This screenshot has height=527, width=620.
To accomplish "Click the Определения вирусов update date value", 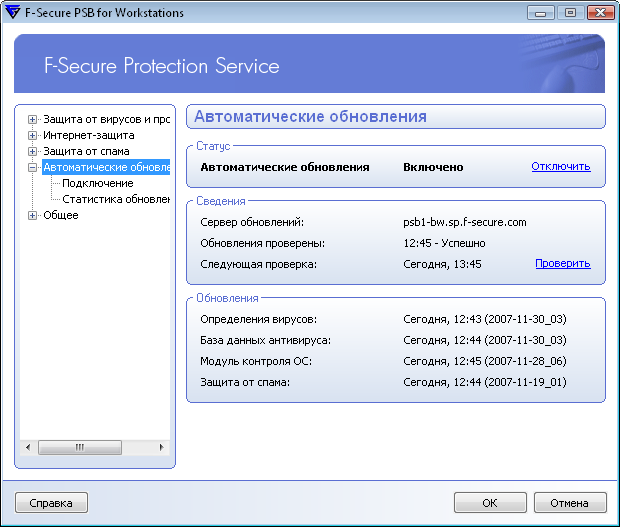I will (x=485, y=319).
